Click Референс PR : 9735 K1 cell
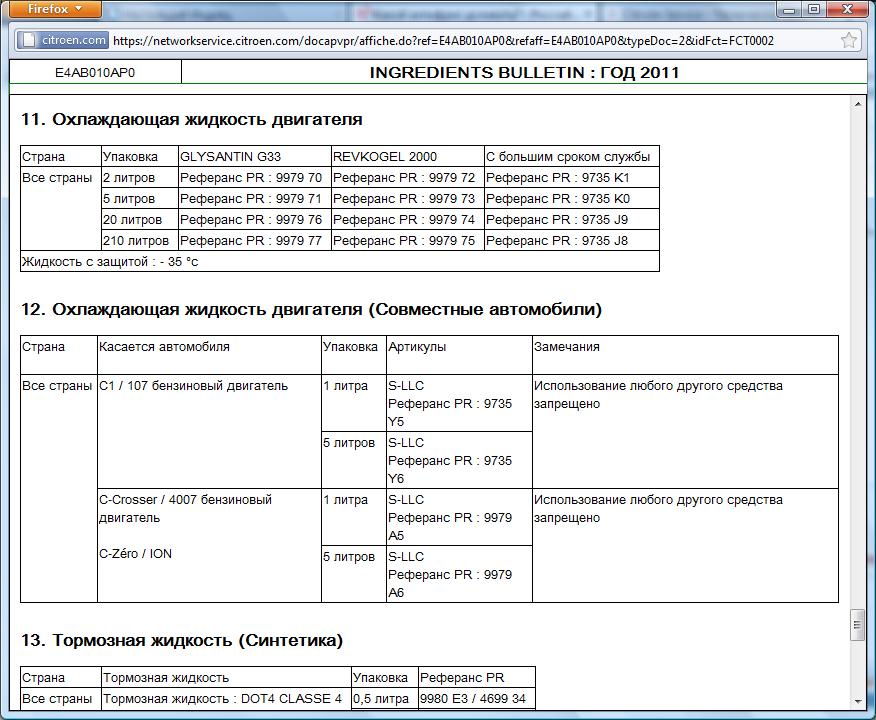Image resolution: width=876 pixels, height=720 pixels. tap(572, 178)
